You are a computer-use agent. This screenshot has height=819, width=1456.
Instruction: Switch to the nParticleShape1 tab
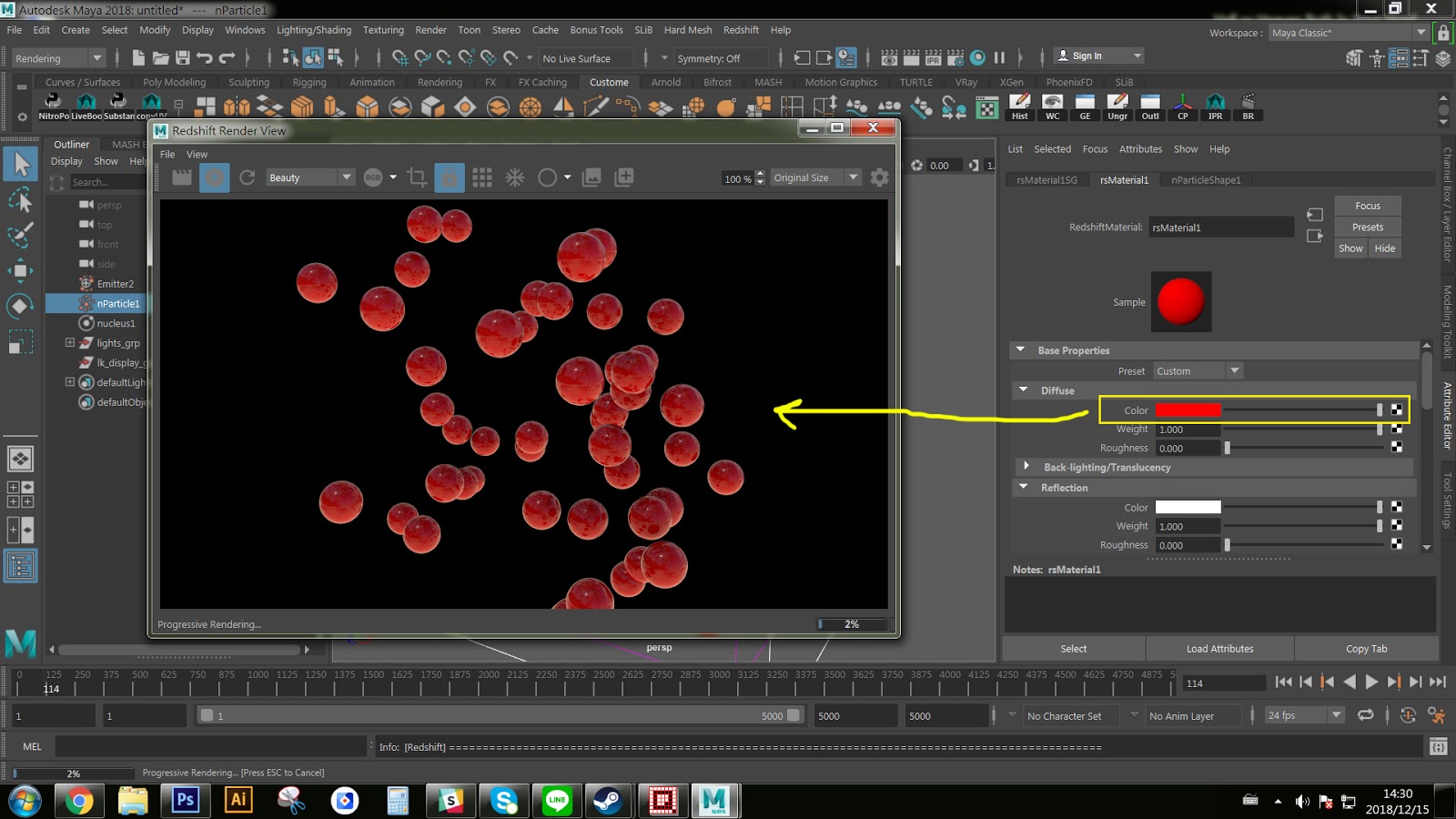1205,180
